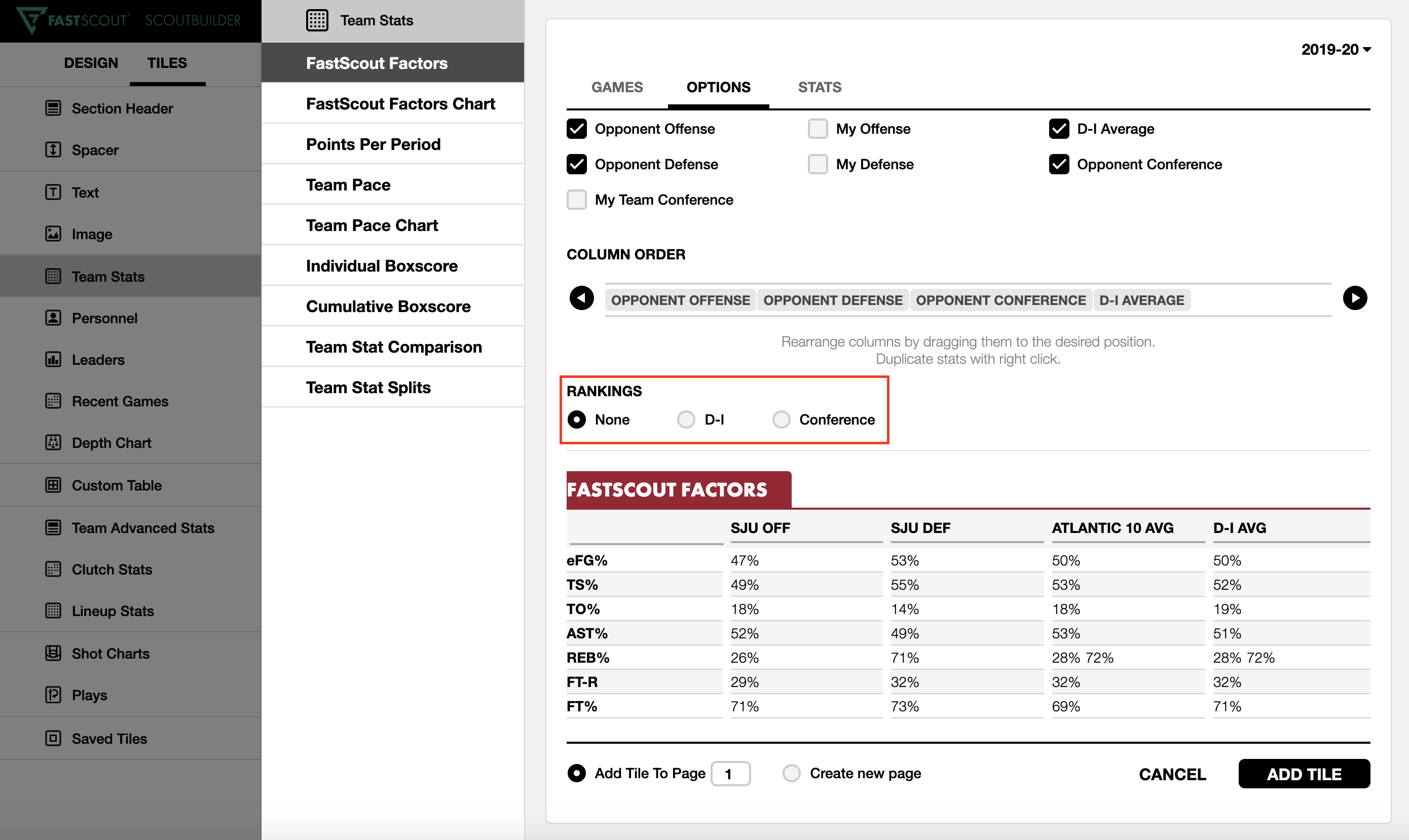Click the Spacer tile icon

(53, 150)
